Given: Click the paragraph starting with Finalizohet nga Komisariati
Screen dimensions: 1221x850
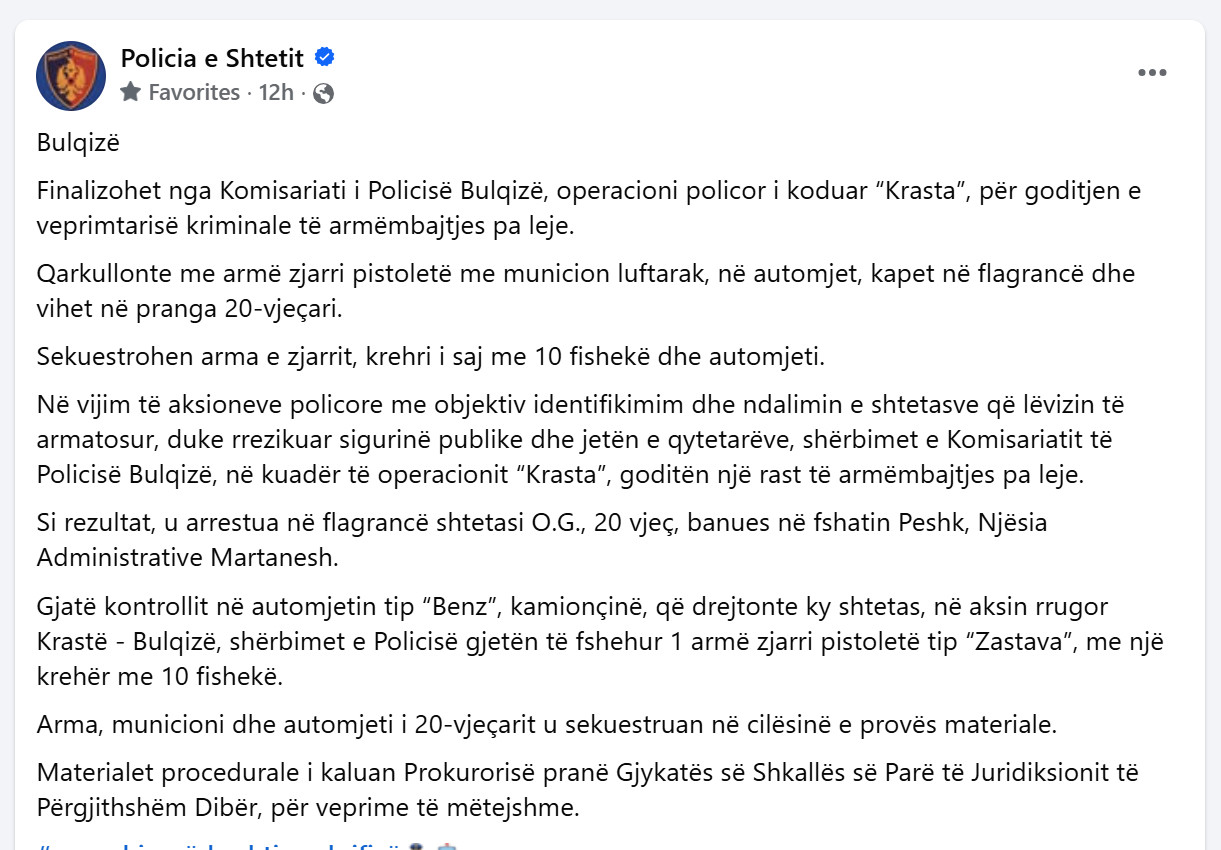Looking at the screenshot, I should [575, 208].
